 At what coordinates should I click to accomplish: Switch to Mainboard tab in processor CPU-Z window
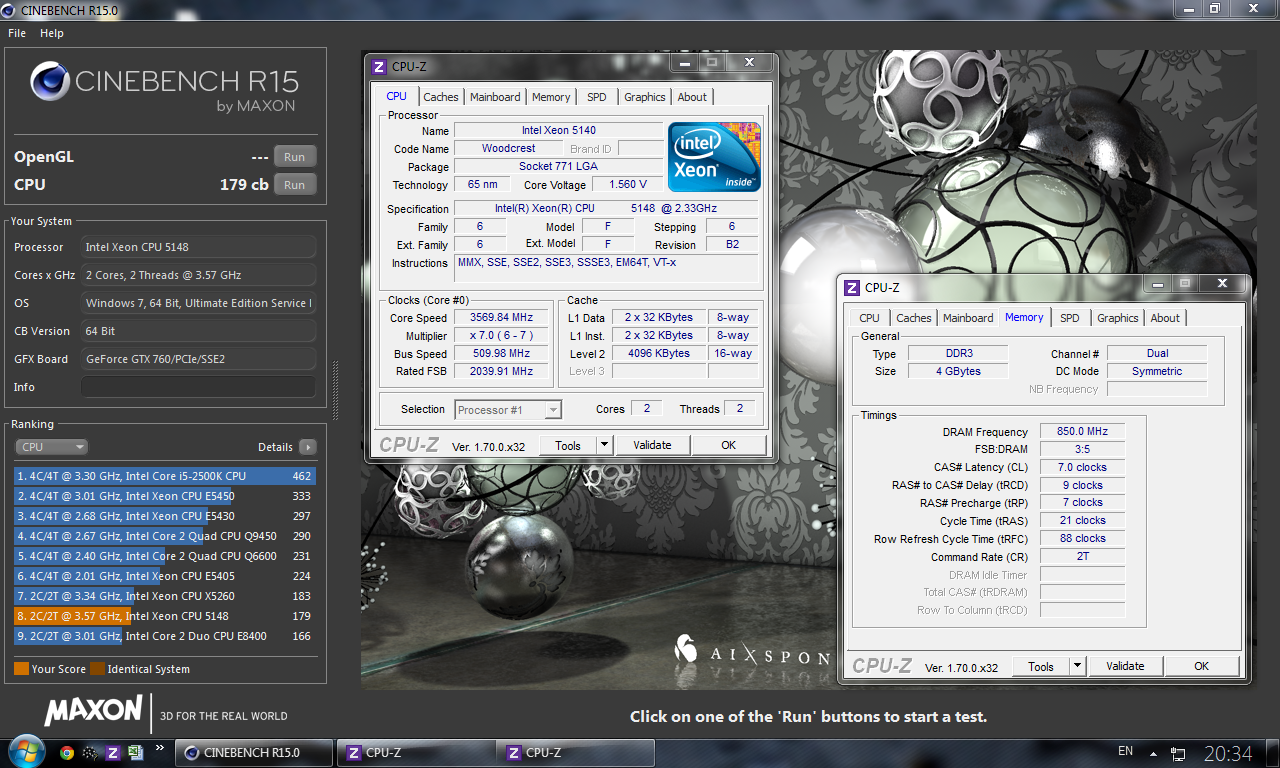pyautogui.click(x=495, y=97)
